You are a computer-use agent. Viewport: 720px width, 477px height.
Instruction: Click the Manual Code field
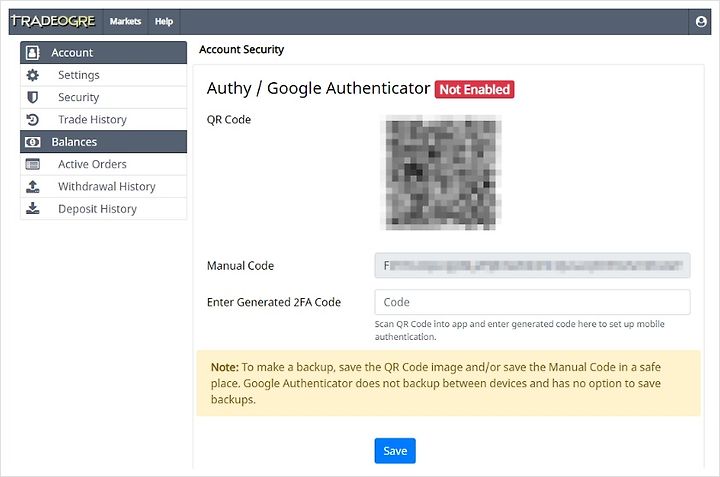[532, 265]
